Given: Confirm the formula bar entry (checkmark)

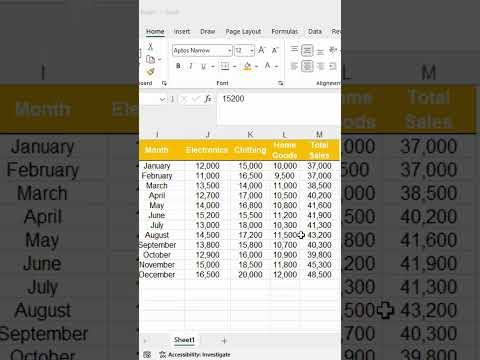Looking at the screenshot, I should tap(196, 99).
